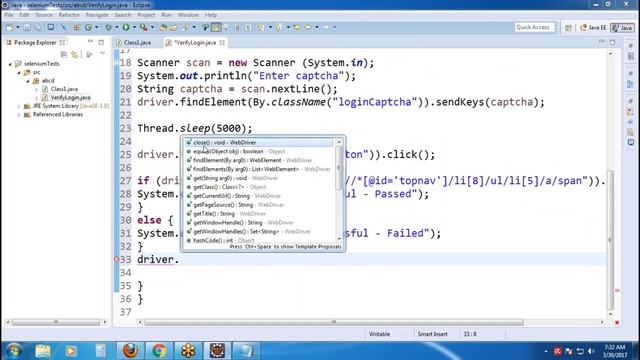The width and height of the screenshot is (640, 360).
Task: Click the Debug bug toolbar icon
Action: tap(109, 27)
